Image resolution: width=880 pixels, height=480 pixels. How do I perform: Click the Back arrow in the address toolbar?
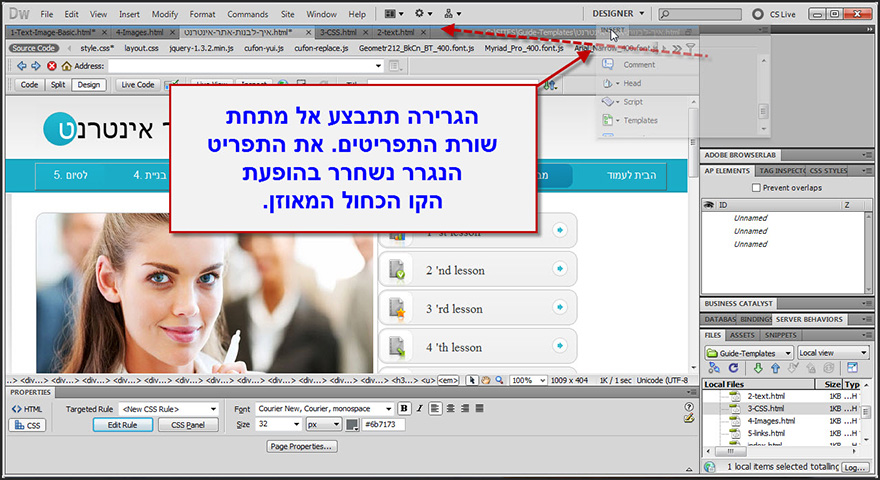tap(22, 66)
